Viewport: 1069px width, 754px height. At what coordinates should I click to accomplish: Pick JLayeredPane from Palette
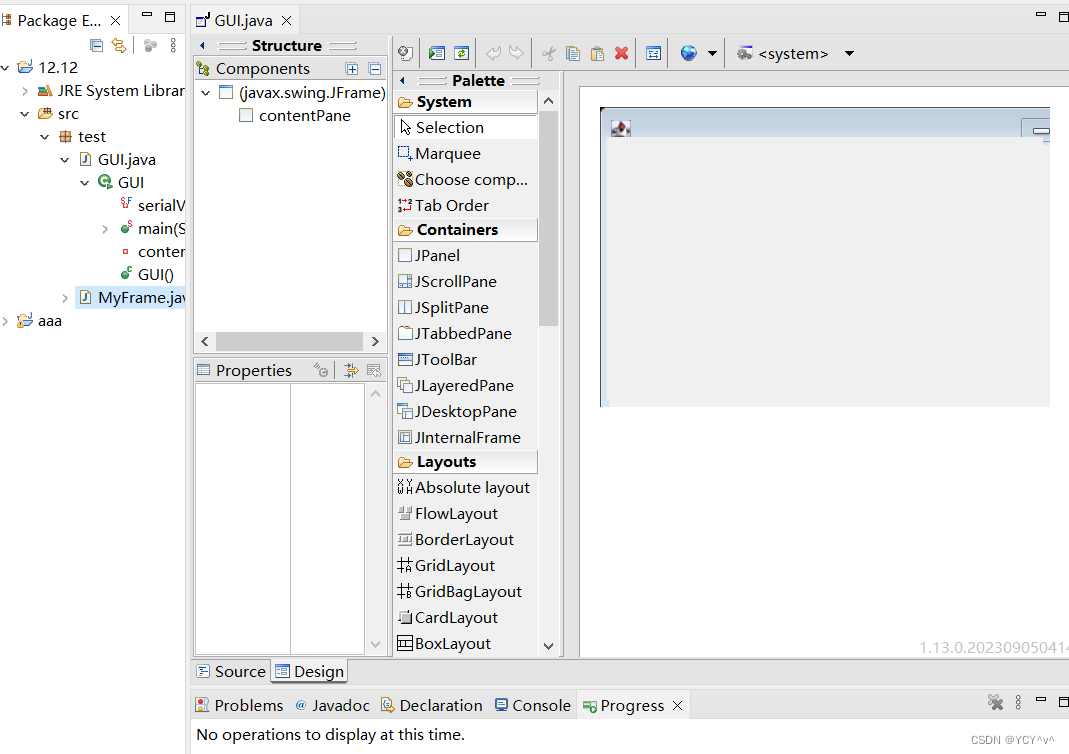466,385
